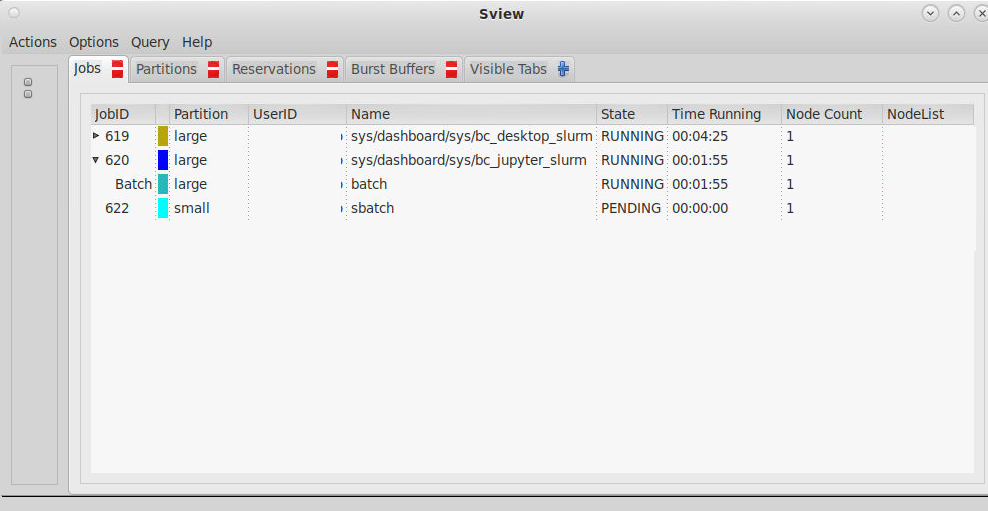Click the left sidebar grid handle icon
Screen dimensions: 988x511
[28, 88]
